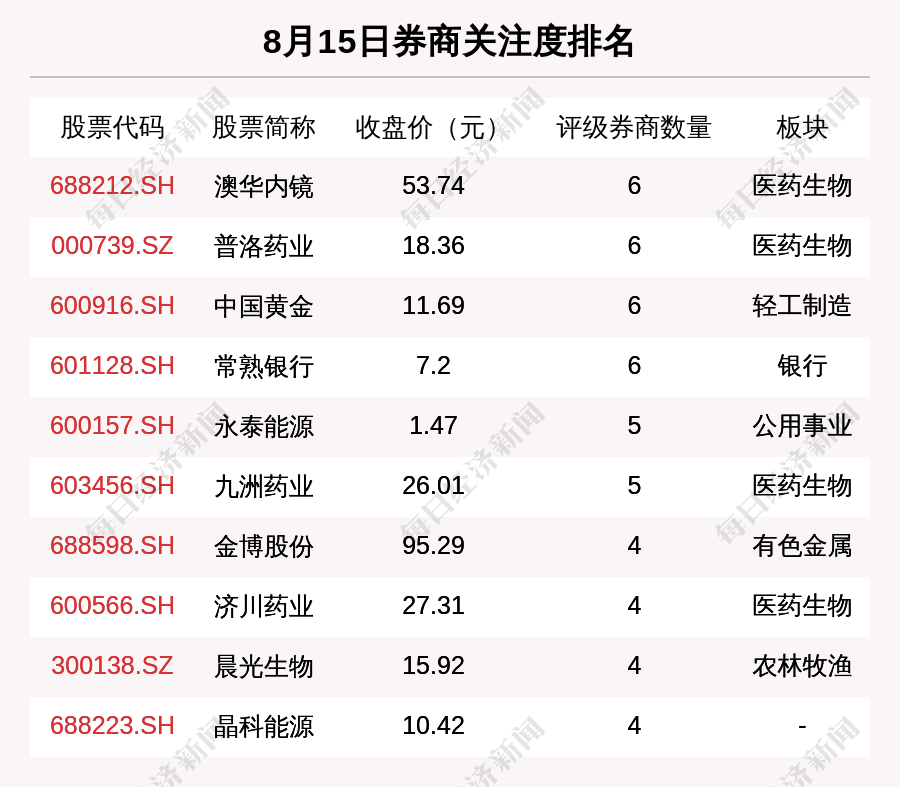This screenshot has height=787, width=900.
Task: Select stock name 澳华内镜
Action: pyautogui.click(x=263, y=187)
